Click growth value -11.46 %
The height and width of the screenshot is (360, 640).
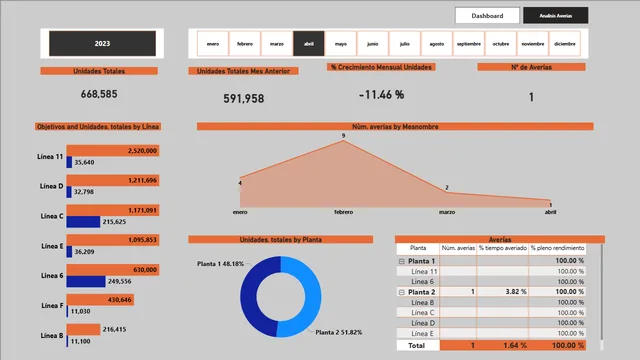pos(382,95)
